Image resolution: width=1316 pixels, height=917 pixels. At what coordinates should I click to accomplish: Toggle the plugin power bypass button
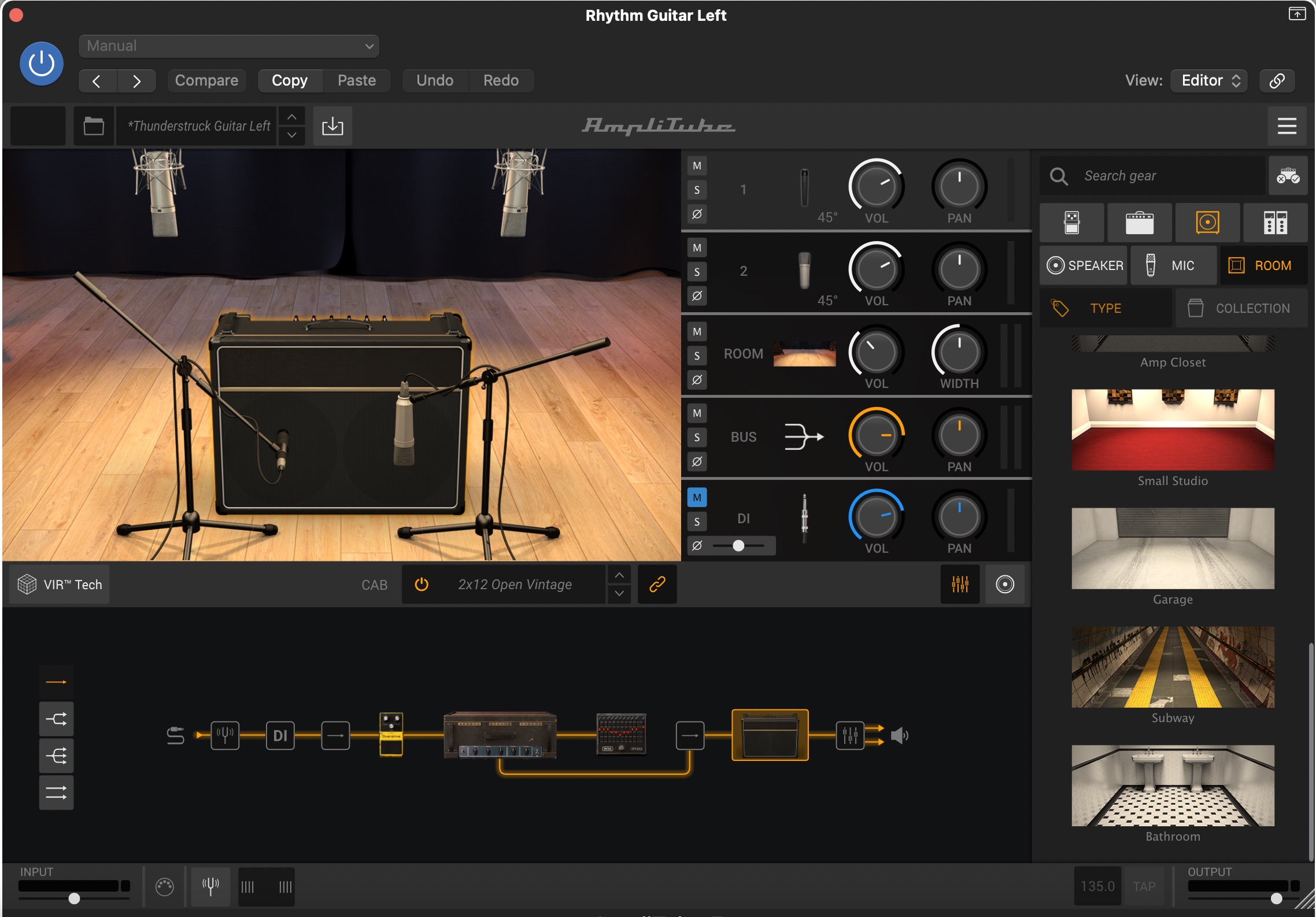tap(42, 64)
